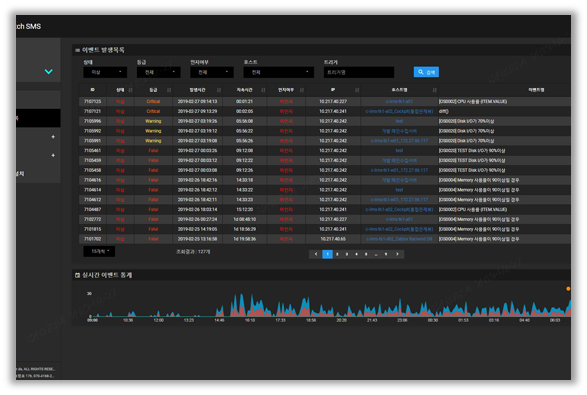The width and height of the screenshot is (587, 395).
Task: Click the blue 검색 search button
Action: [426, 72]
